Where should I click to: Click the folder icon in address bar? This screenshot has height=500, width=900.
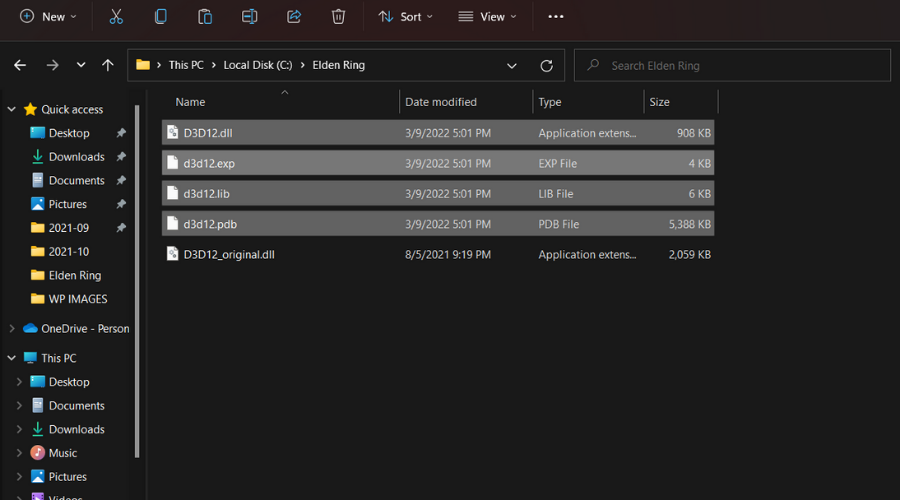click(x=143, y=65)
